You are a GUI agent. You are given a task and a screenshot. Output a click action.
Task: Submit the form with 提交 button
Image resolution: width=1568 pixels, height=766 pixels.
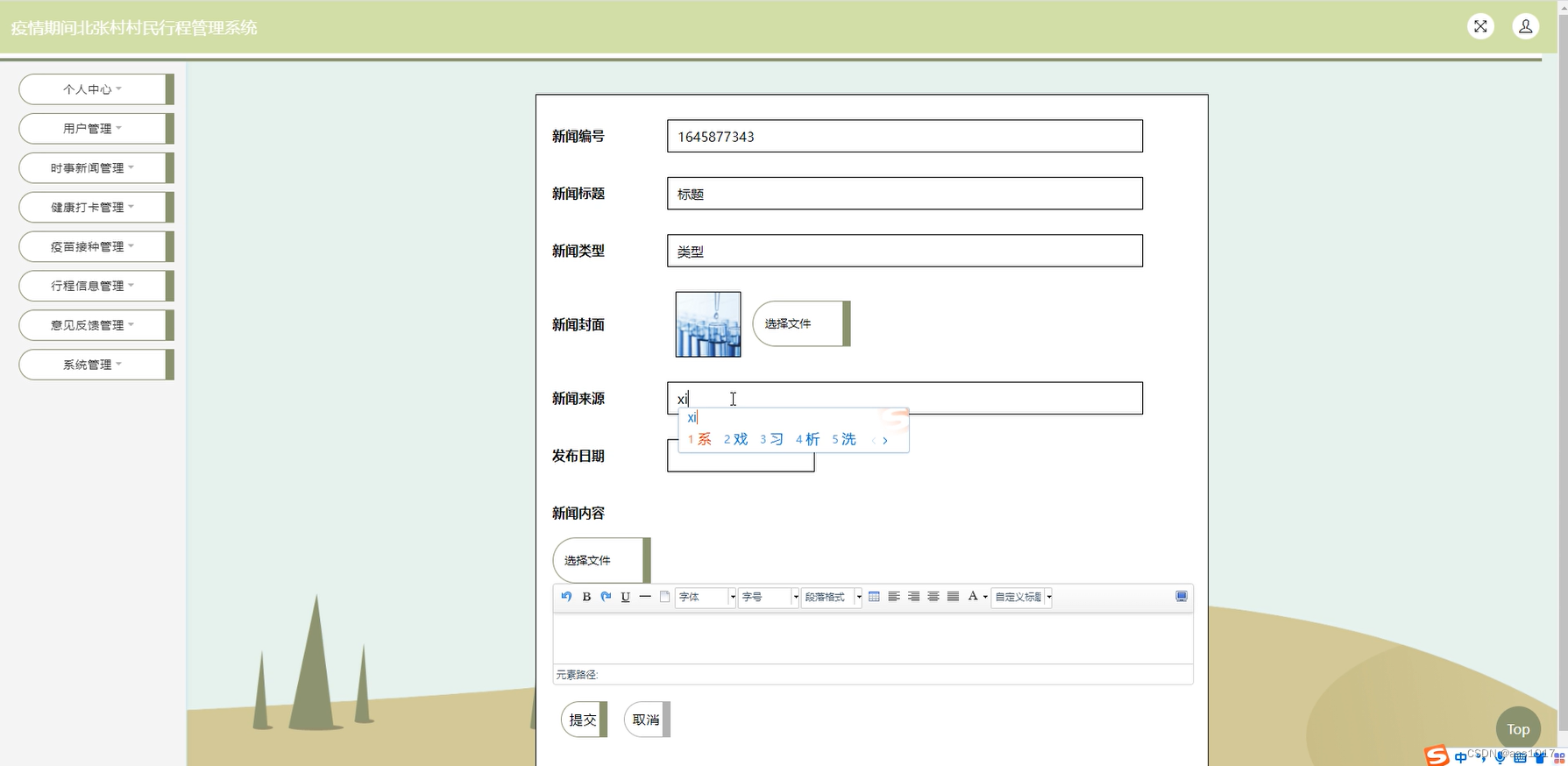tap(584, 720)
